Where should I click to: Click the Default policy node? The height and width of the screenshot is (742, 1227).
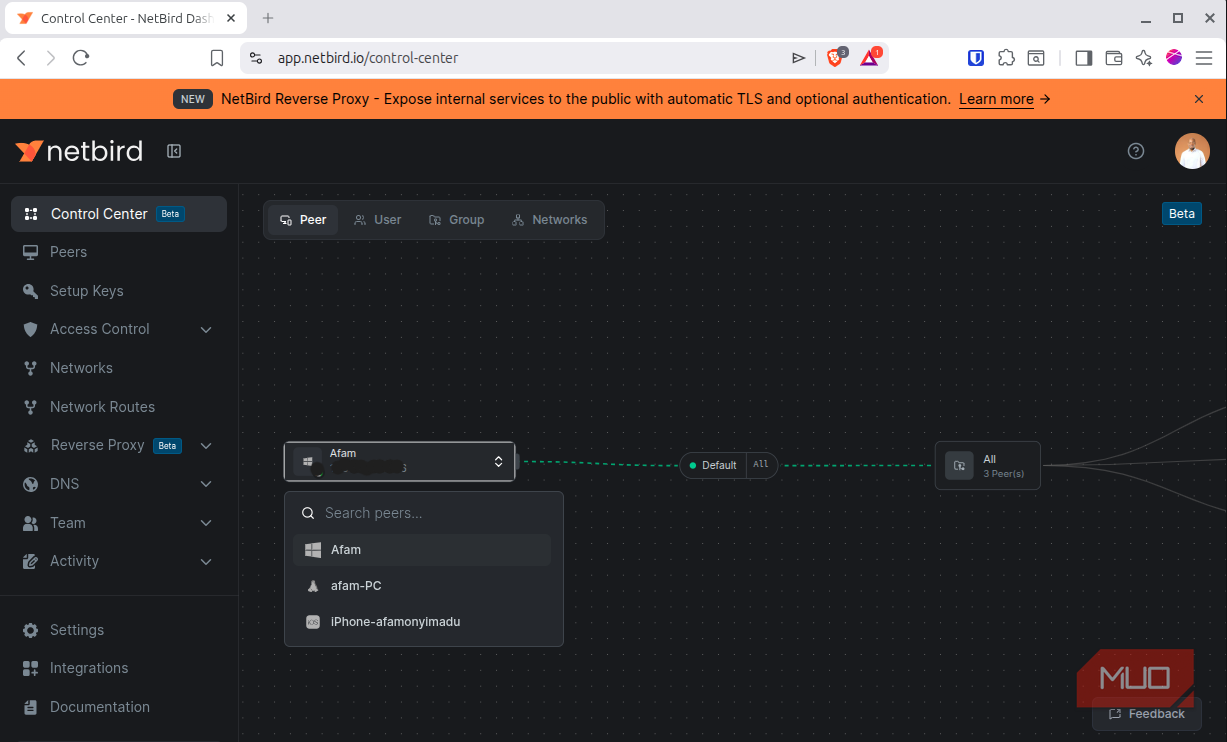pos(729,465)
